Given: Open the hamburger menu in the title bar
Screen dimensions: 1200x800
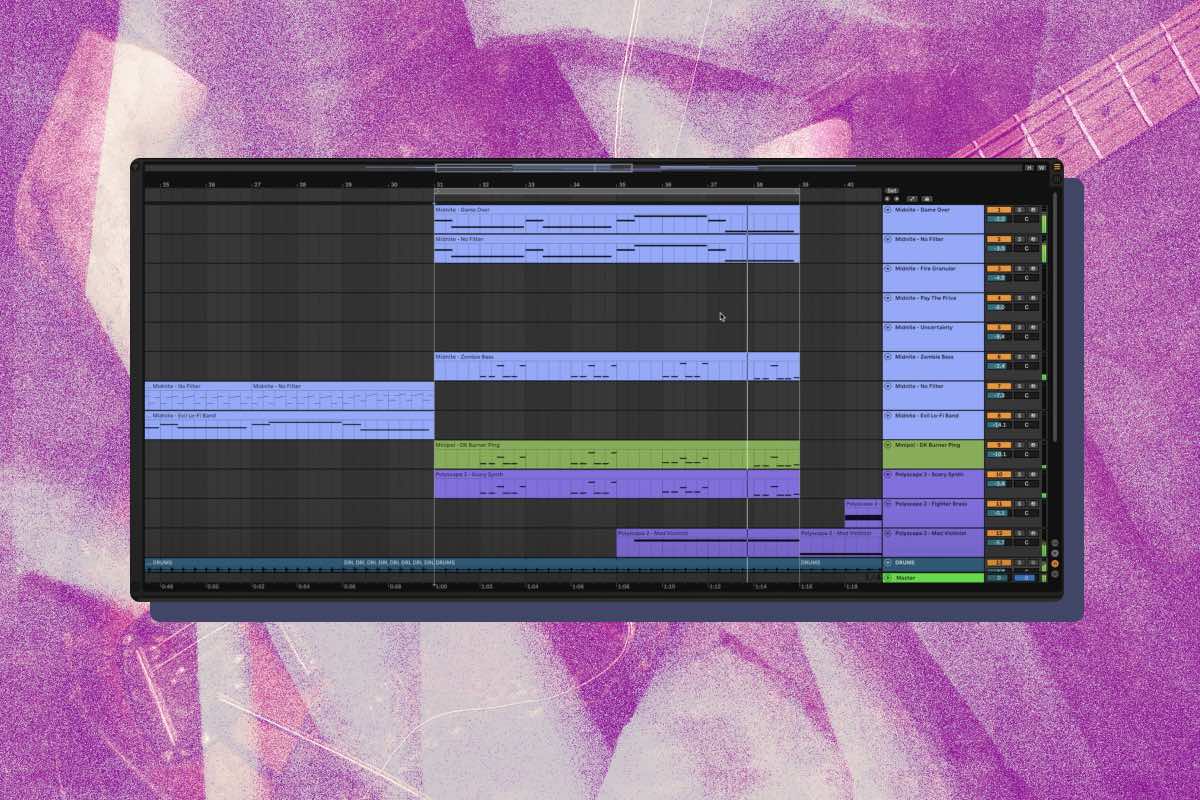Looking at the screenshot, I should coord(1058,168).
